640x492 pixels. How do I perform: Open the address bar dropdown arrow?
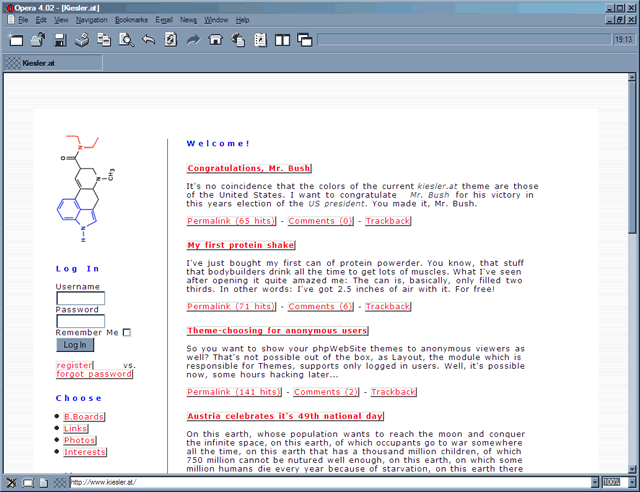tap(593, 483)
